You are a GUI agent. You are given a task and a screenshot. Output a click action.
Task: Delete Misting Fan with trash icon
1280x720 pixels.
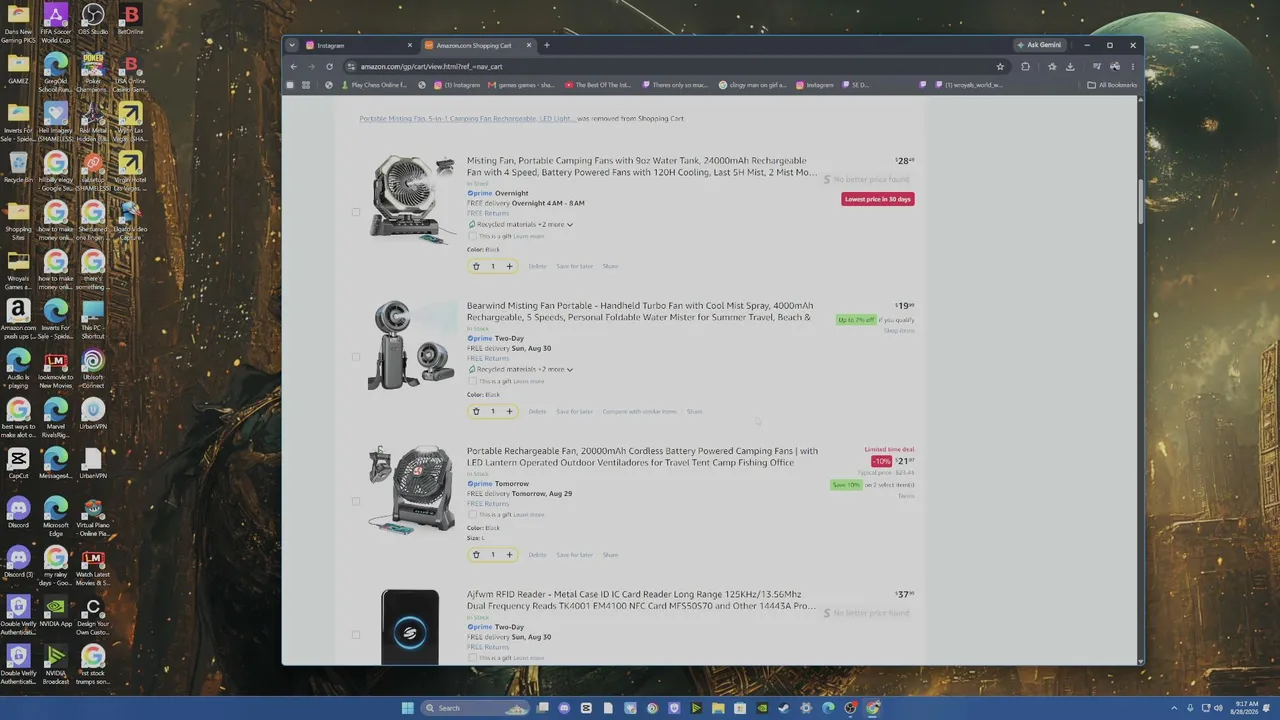[x=476, y=266]
